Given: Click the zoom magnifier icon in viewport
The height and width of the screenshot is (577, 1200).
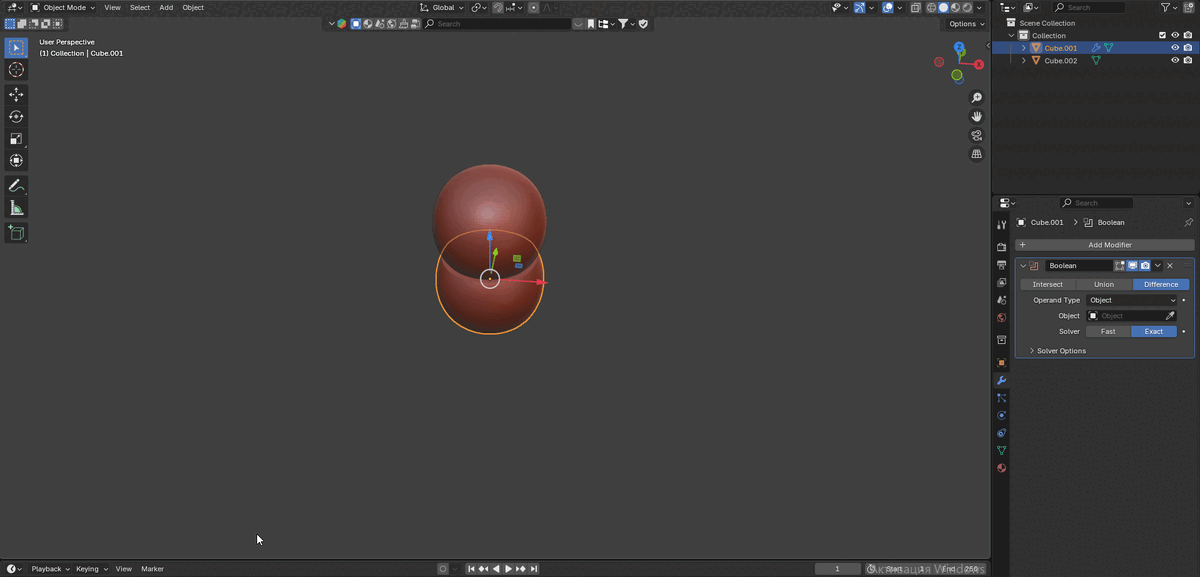Looking at the screenshot, I should (x=977, y=98).
